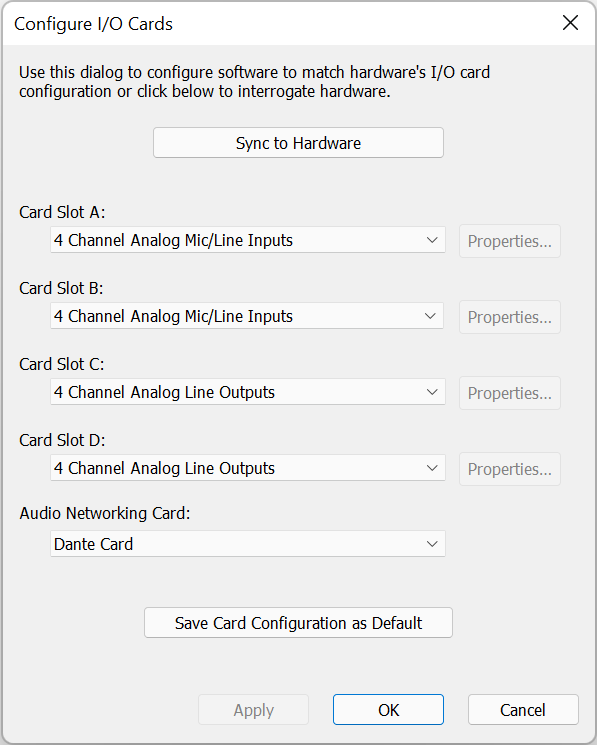Save Card Configuration as Default

click(x=298, y=622)
